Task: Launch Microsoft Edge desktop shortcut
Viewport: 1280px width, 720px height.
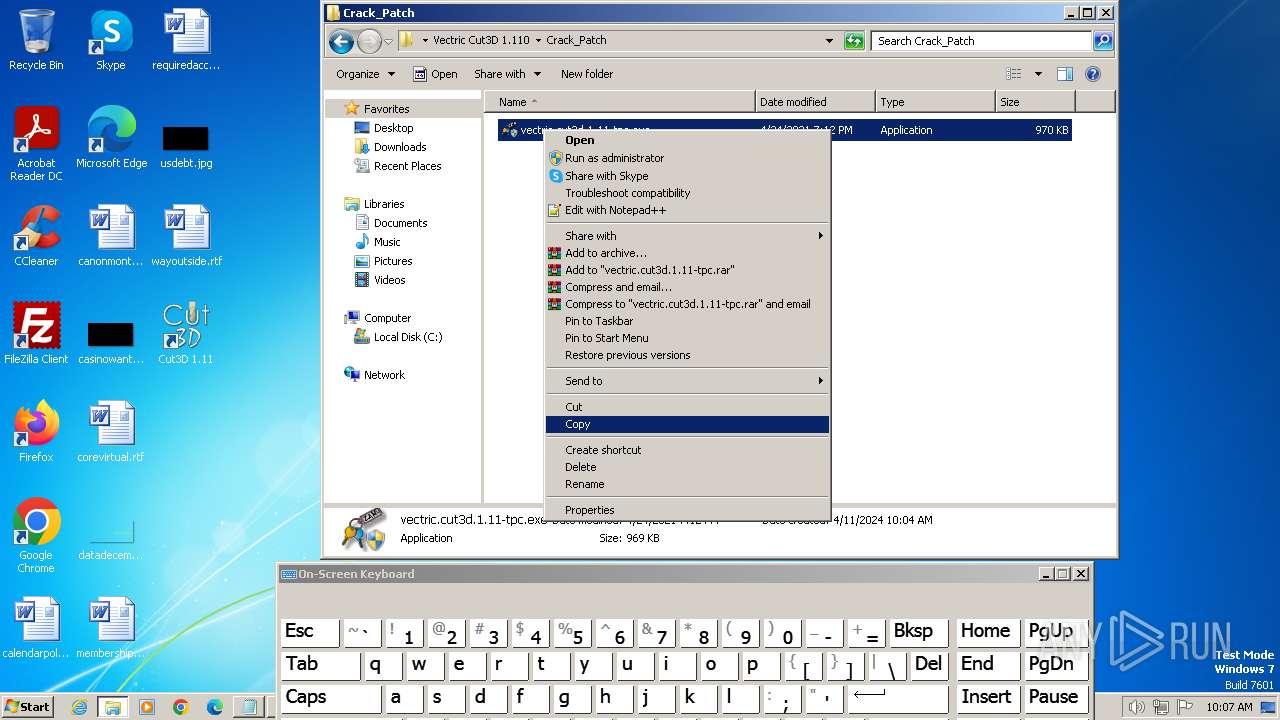Action: (111, 138)
